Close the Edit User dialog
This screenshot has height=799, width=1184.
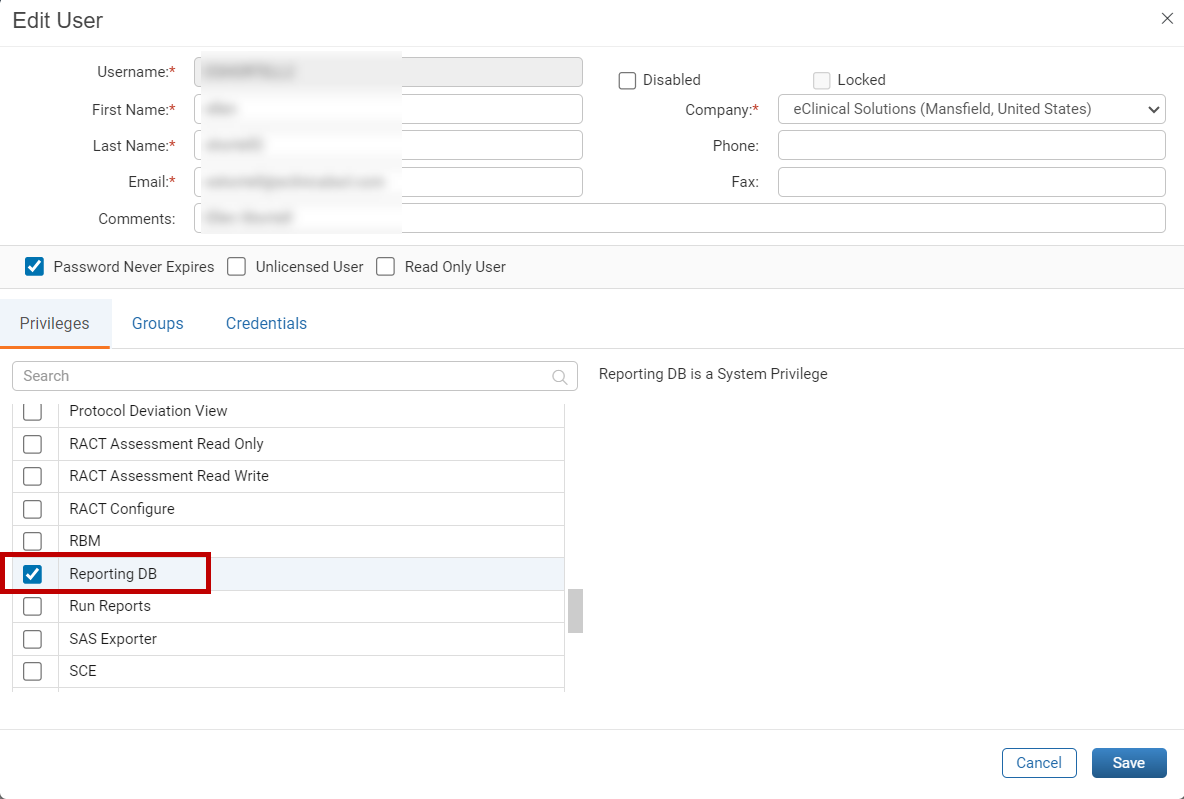point(1167,19)
